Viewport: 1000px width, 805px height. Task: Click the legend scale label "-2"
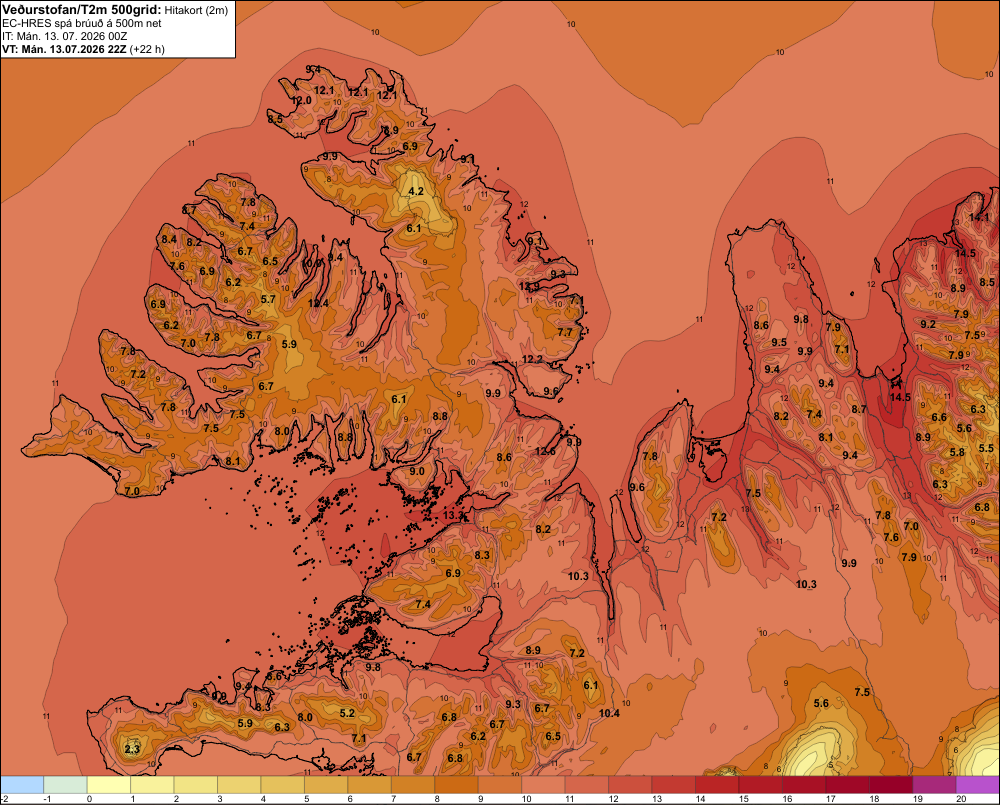[x=4, y=799]
